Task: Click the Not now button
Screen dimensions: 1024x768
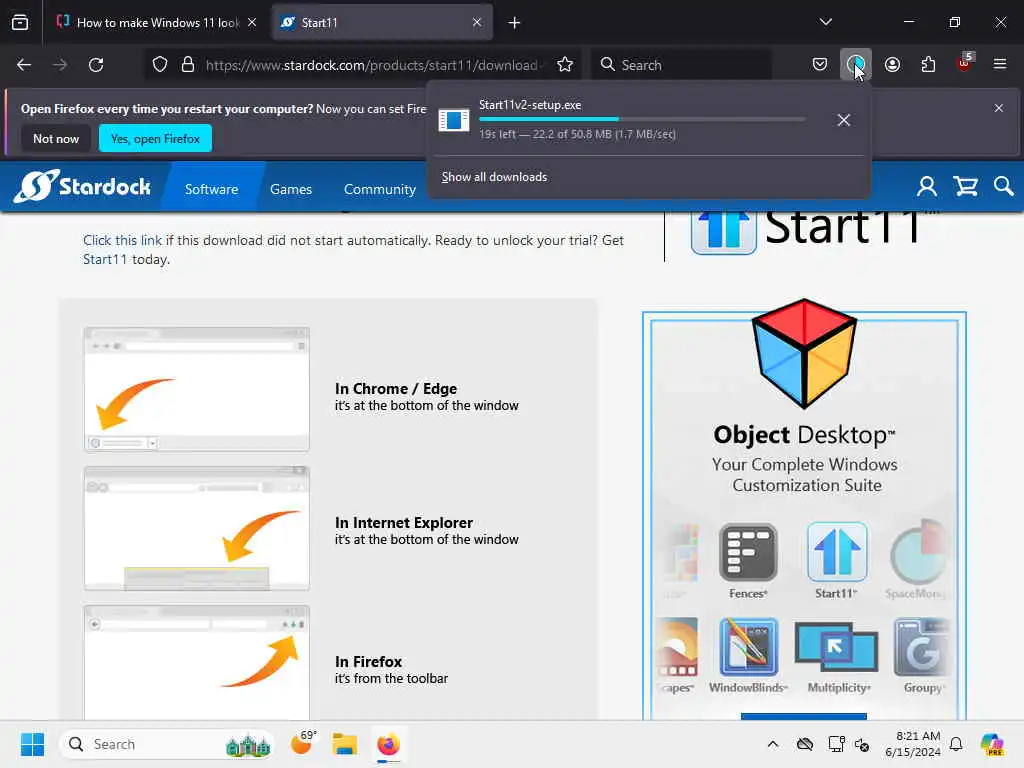Action: tap(56, 138)
